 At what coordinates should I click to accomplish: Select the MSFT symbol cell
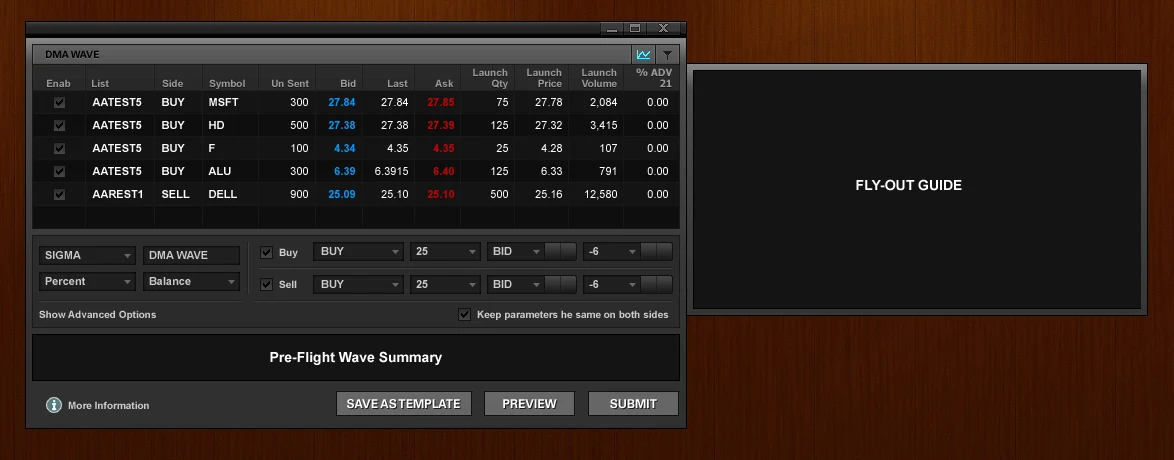[x=223, y=102]
